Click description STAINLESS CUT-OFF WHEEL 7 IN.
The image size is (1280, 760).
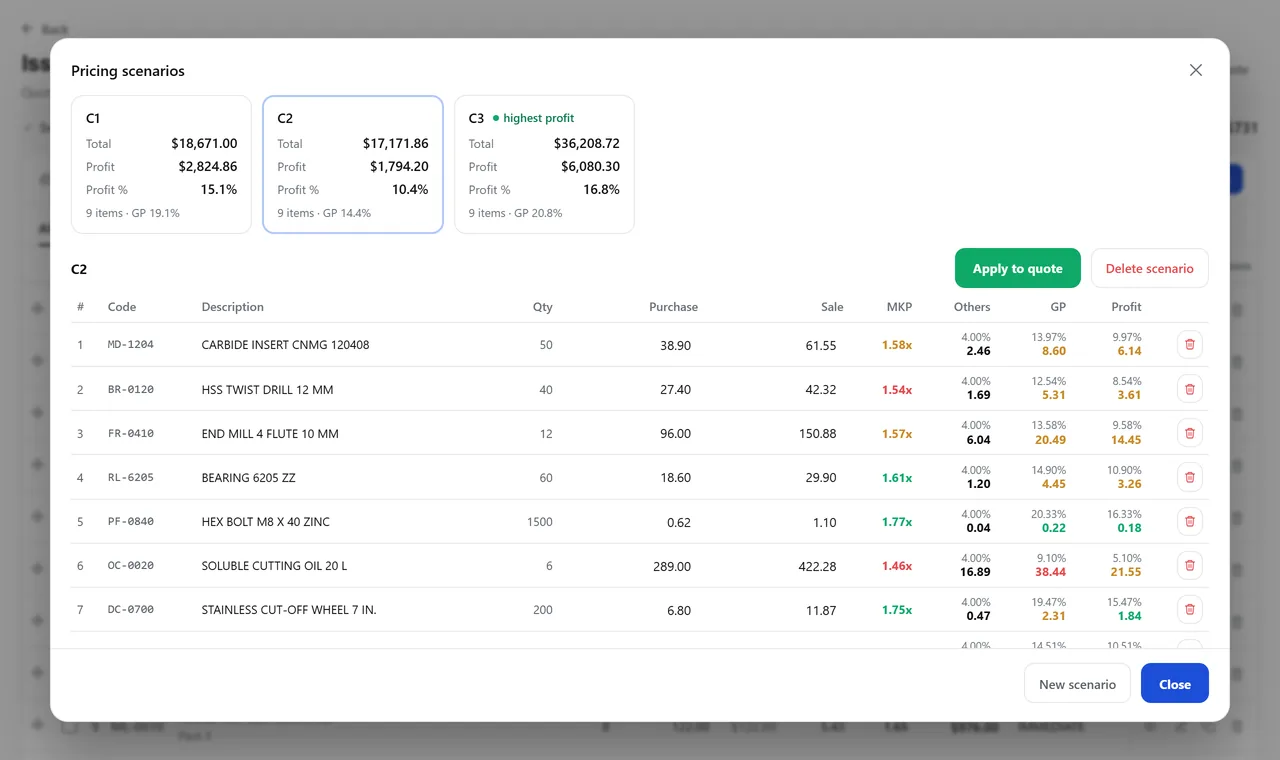pyautogui.click(x=289, y=609)
